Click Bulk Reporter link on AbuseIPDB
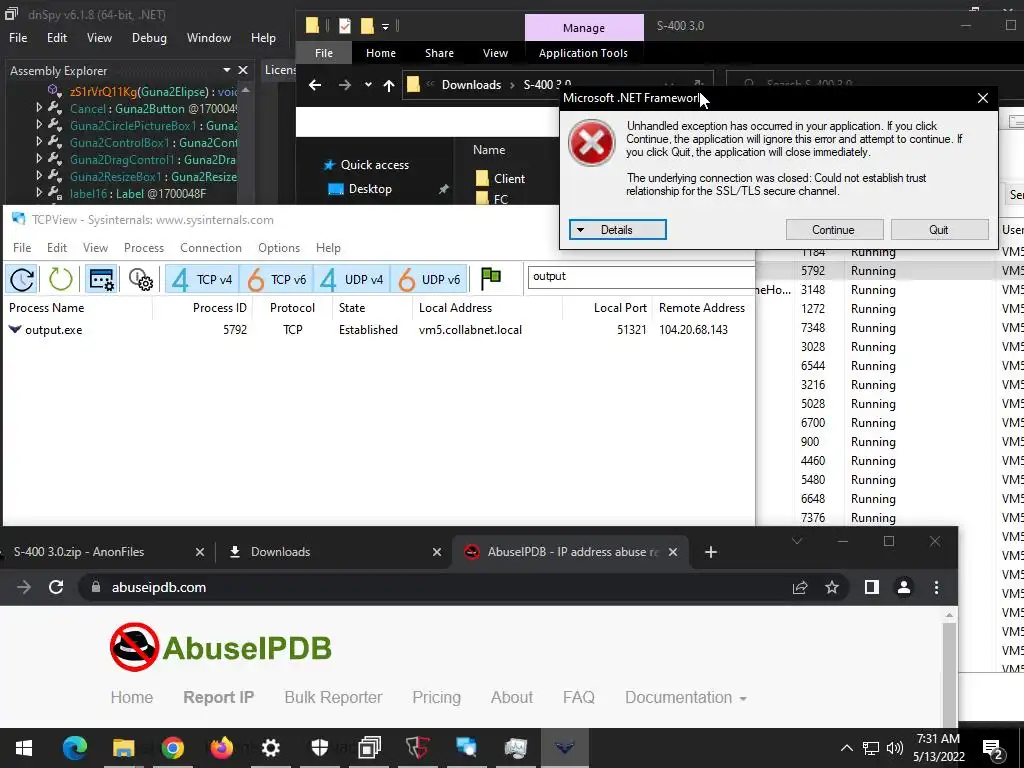Screen dimensions: 1024x768 click(x=333, y=697)
